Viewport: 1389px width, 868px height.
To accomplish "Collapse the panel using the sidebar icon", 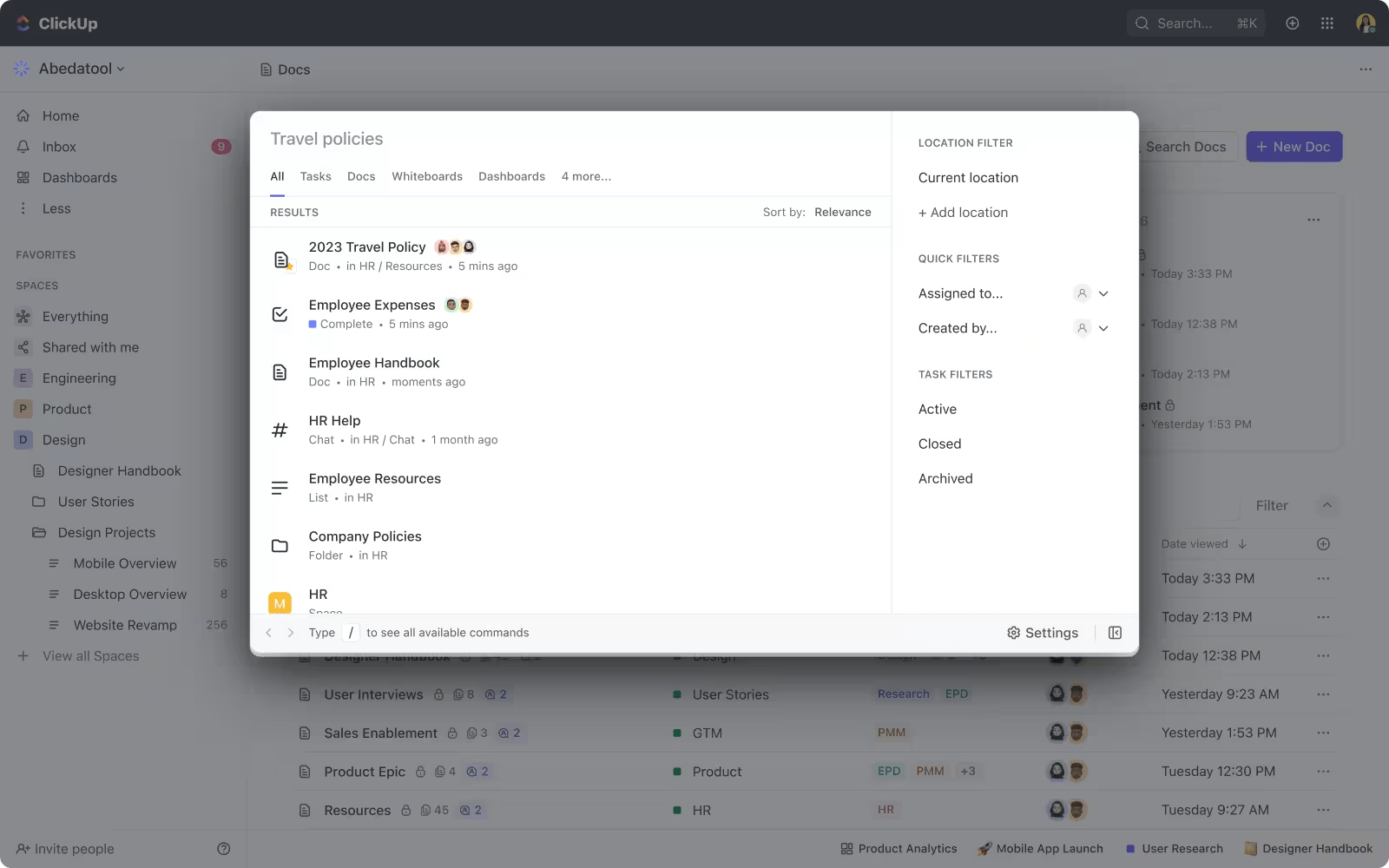I will [1115, 633].
